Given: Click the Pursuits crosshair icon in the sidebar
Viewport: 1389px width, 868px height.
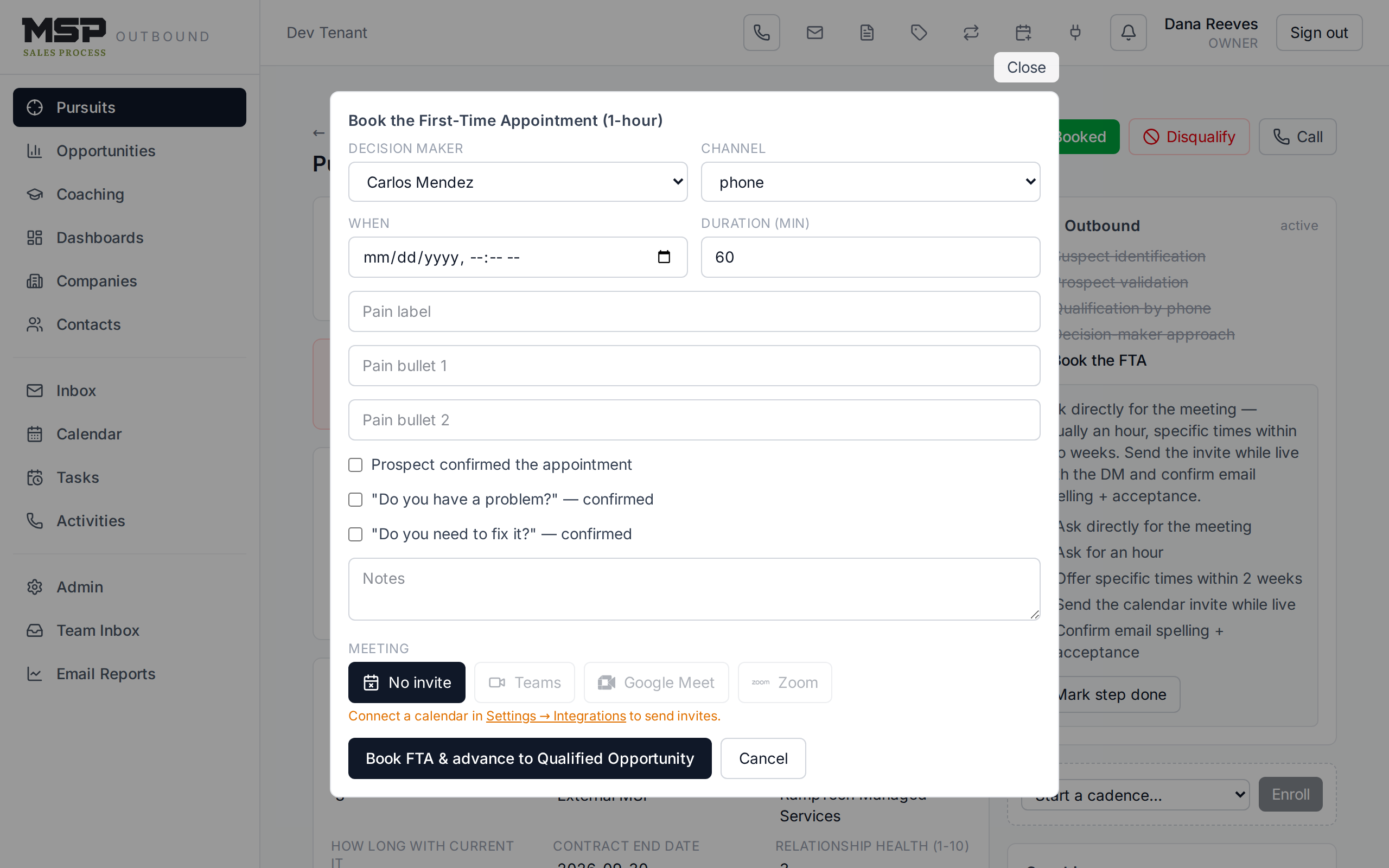Looking at the screenshot, I should [35, 107].
